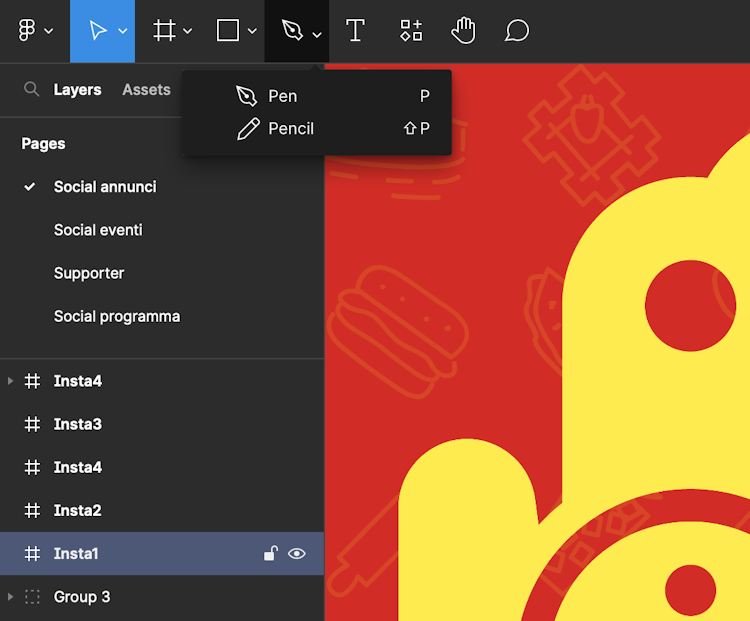This screenshot has height=621, width=750.
Task: Close the pen tools dropdown chevron
Action: pos(317,34)
